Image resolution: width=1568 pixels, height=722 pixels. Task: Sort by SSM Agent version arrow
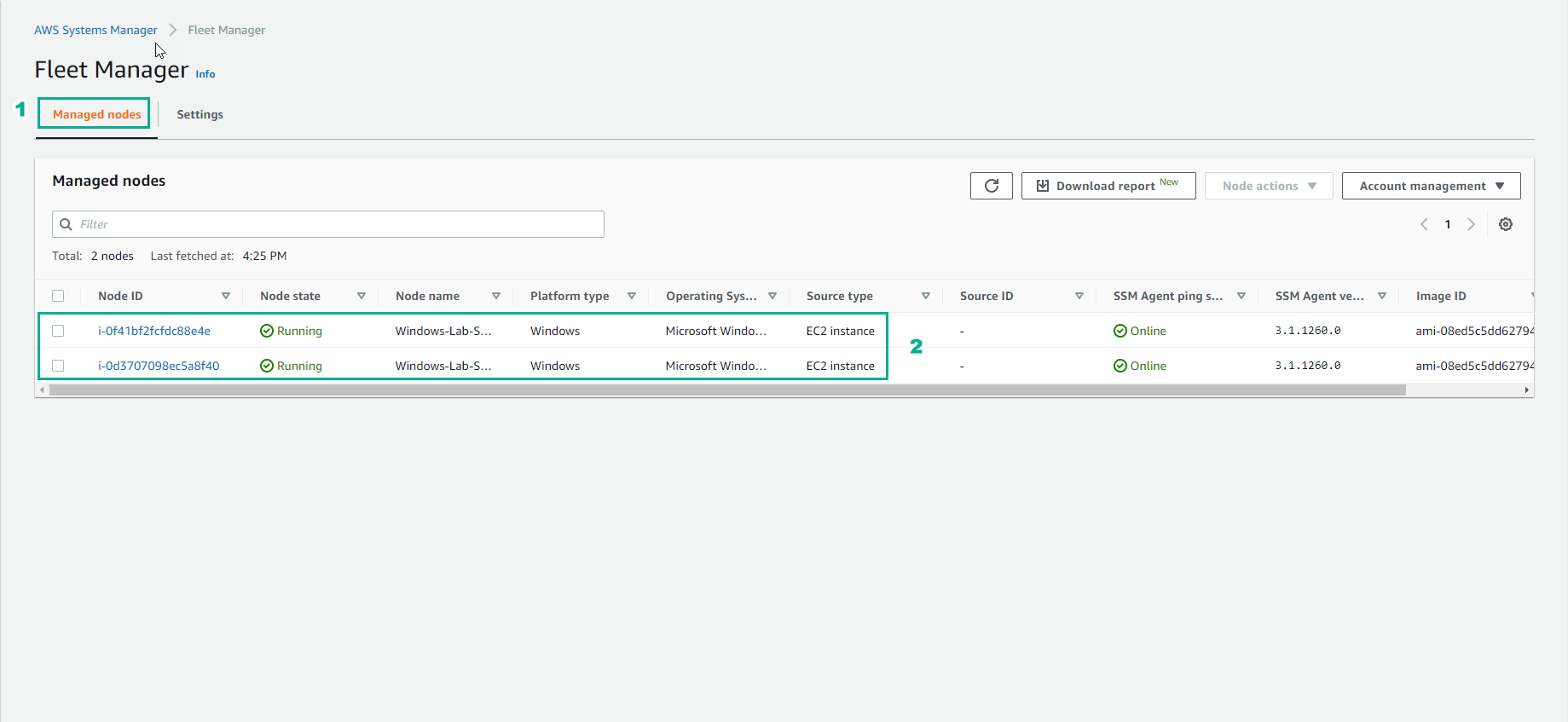pyautogui.click(x=1382, y=296)
